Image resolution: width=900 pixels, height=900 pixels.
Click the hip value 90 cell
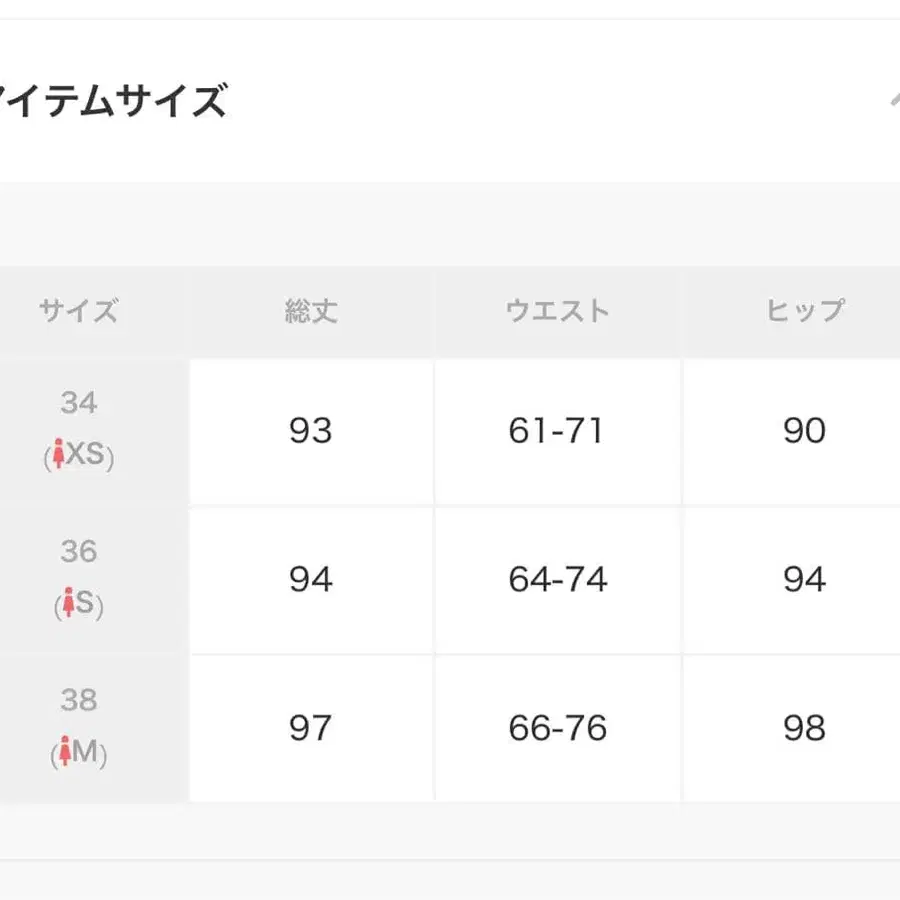804,431
